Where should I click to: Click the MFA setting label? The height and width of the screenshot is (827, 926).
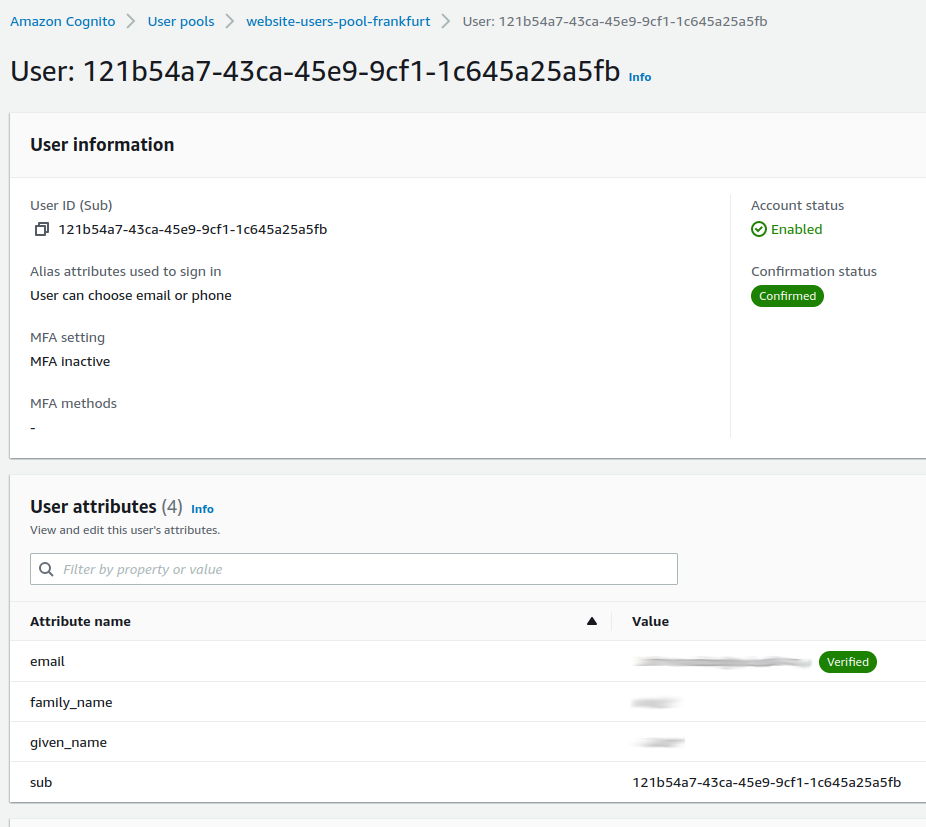67,337
